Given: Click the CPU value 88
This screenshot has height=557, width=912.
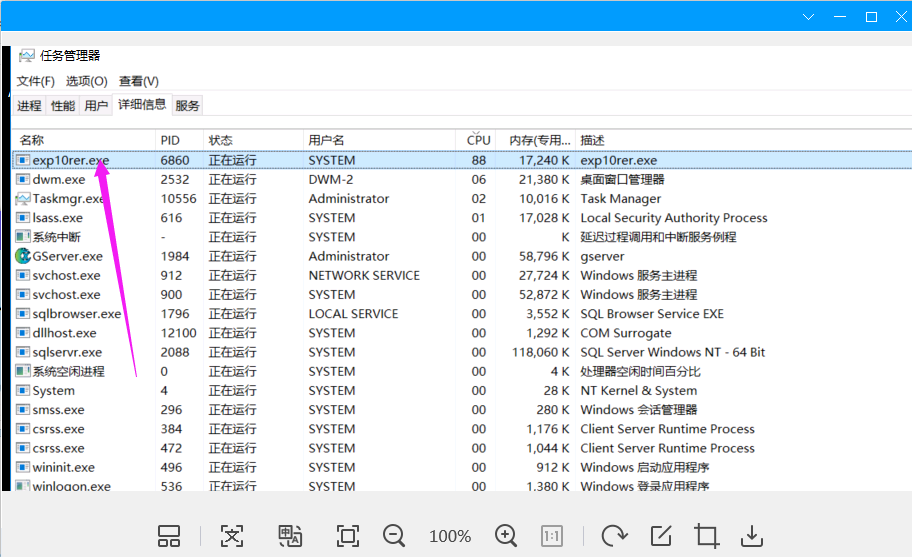Looking at the screenshot, I should (x=479, y=160).
